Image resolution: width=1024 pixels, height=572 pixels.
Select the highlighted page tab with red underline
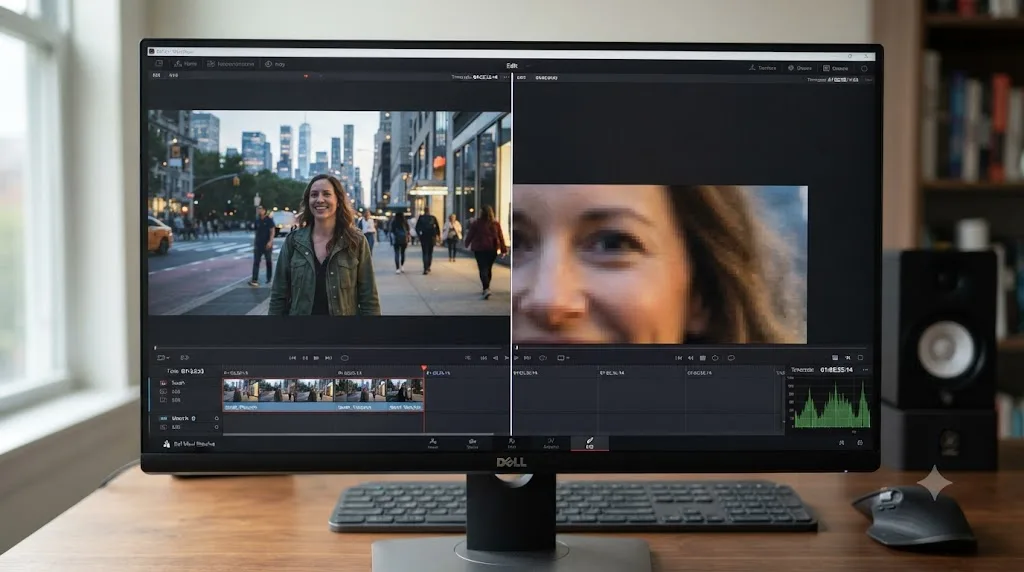pos(589,443)
